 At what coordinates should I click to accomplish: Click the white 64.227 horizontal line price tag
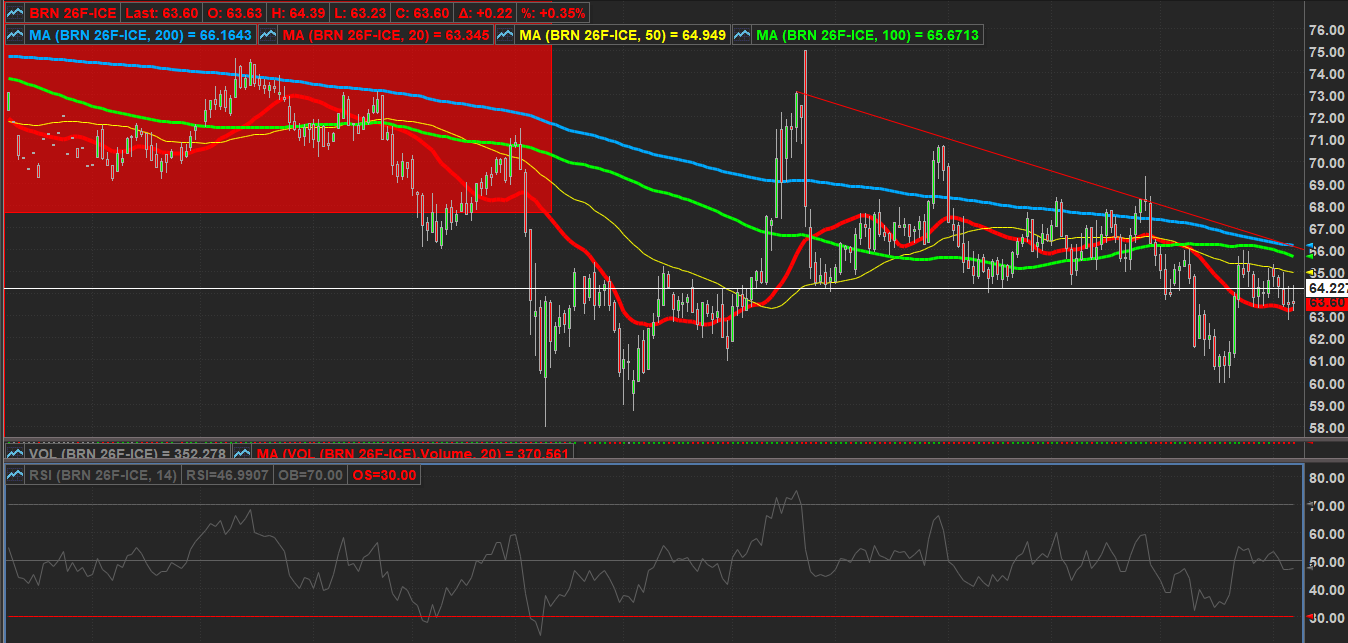[x=1327, y=288]
